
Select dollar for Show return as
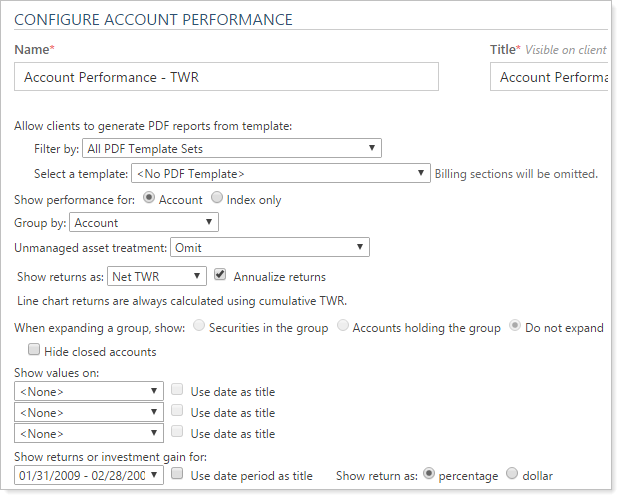(512, 474)
